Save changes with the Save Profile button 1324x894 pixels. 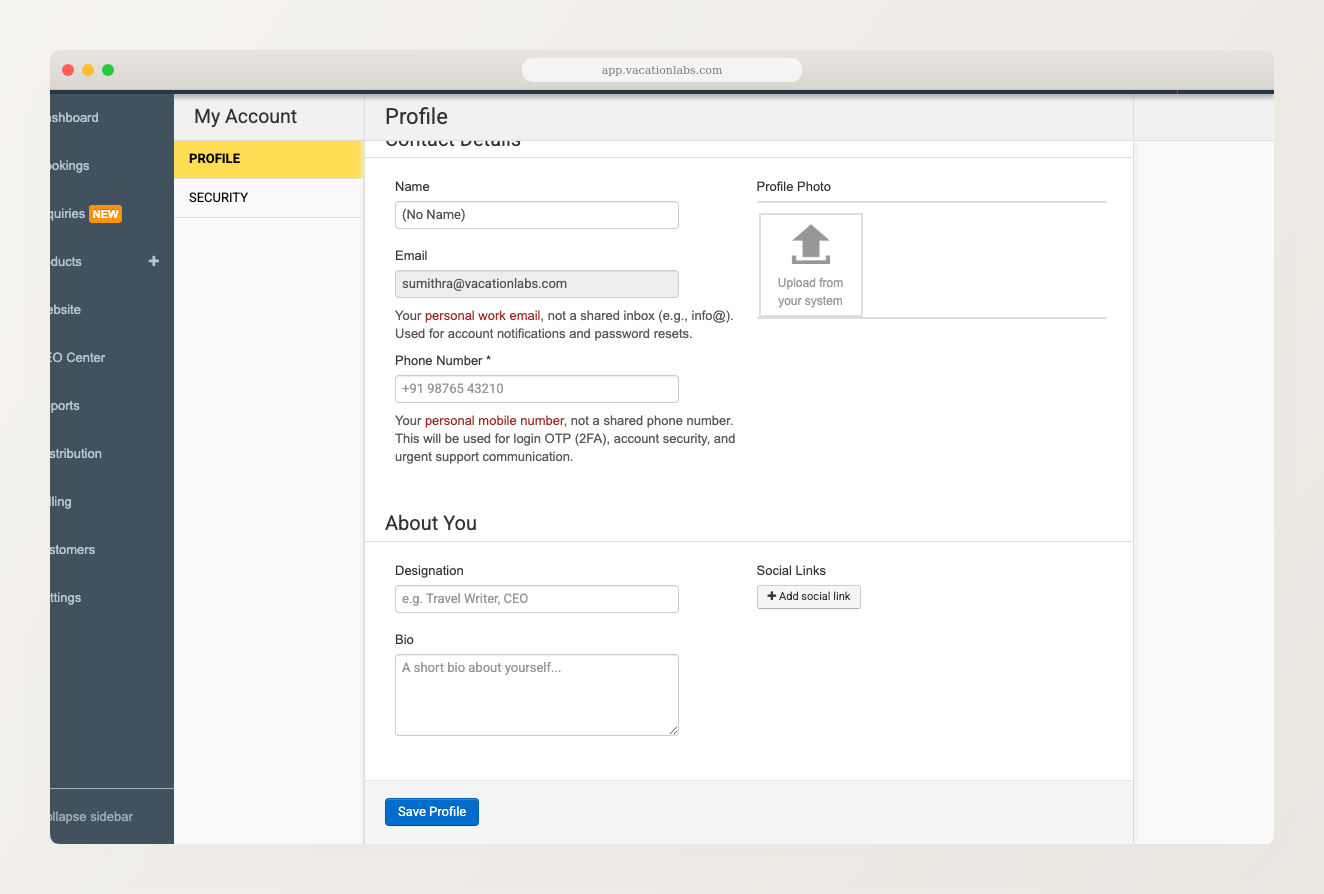point(431,811)
